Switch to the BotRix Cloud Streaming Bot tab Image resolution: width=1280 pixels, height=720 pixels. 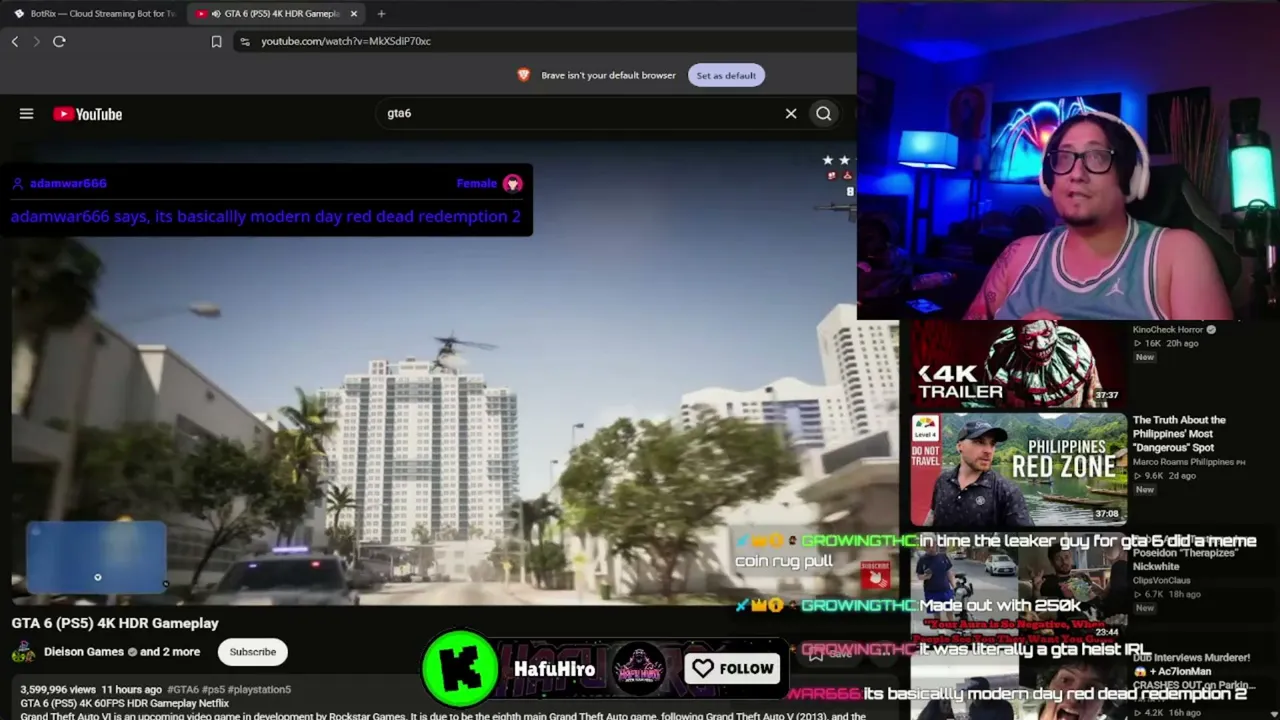pos(95,14)
